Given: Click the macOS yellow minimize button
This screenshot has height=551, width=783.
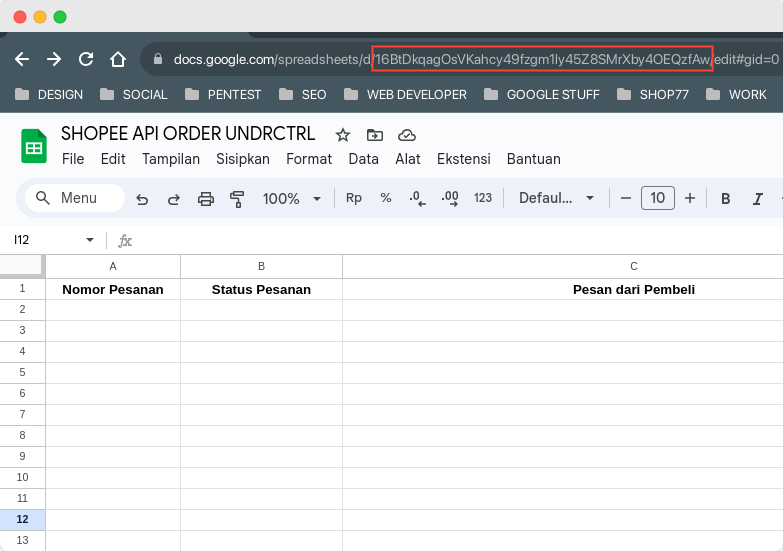Looking at the screenshot, I should coord(40,17).
